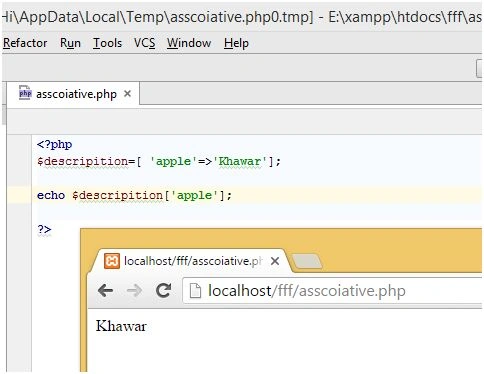Open the Help menu

tap(236, 43)
